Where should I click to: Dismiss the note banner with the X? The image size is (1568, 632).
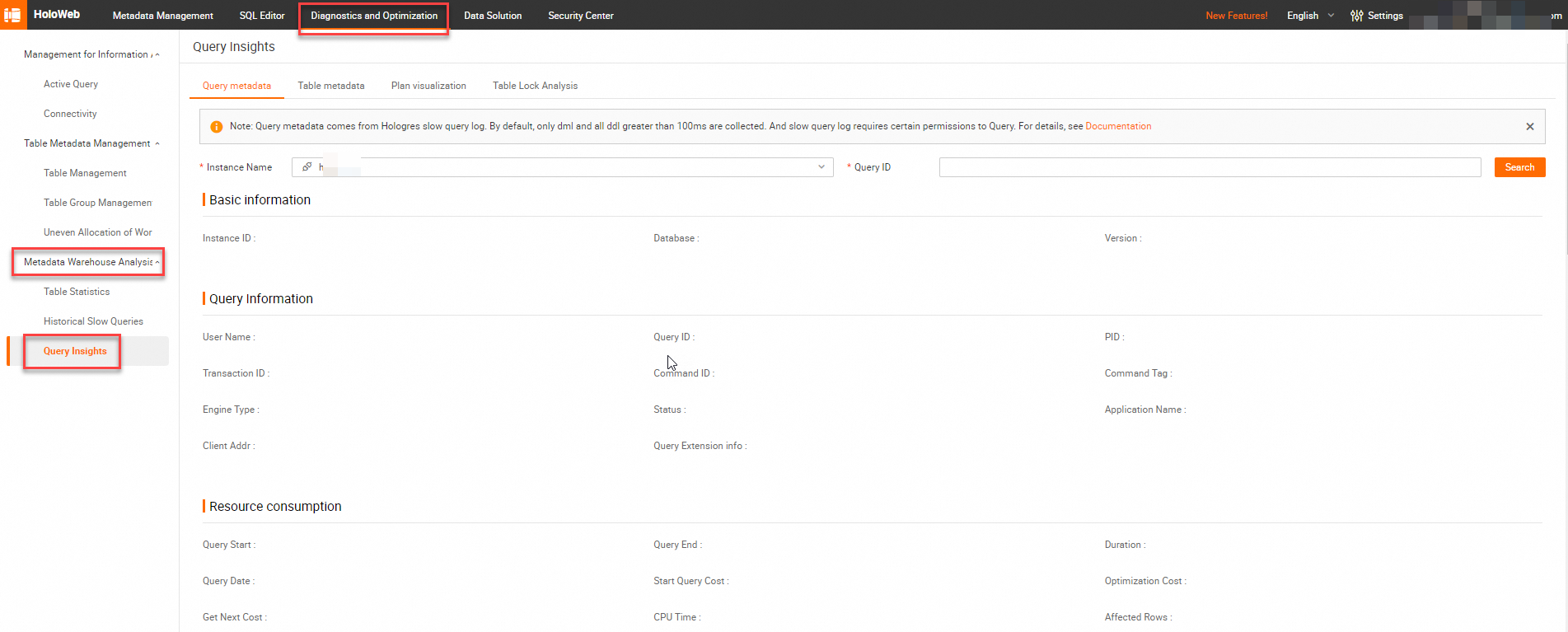(1530, 127)
